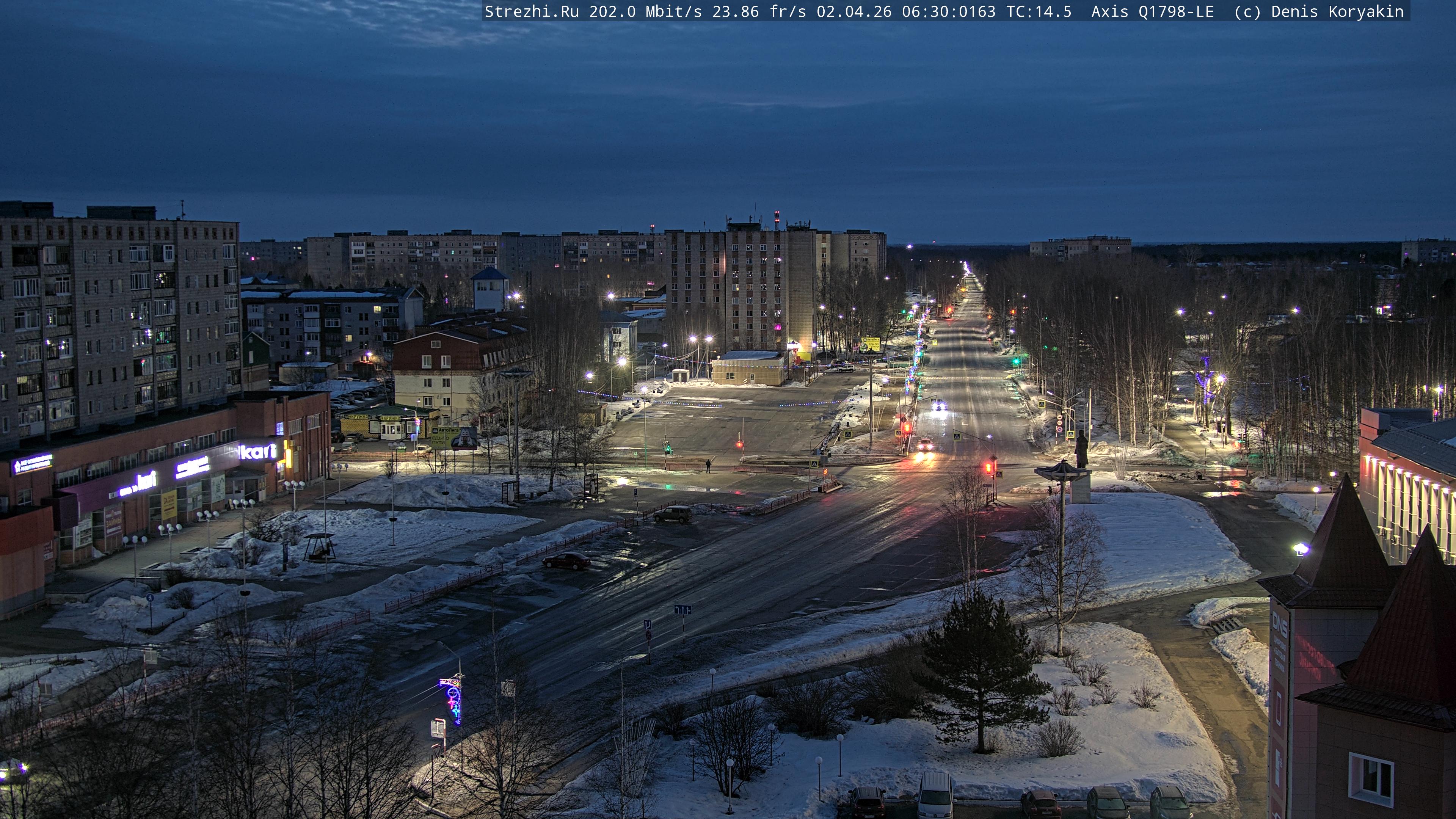Viewport: 1456px width, 819px height.
Task: Click the '202.0 Mbit/s' bitrate readout
Action: click(645, 12)
